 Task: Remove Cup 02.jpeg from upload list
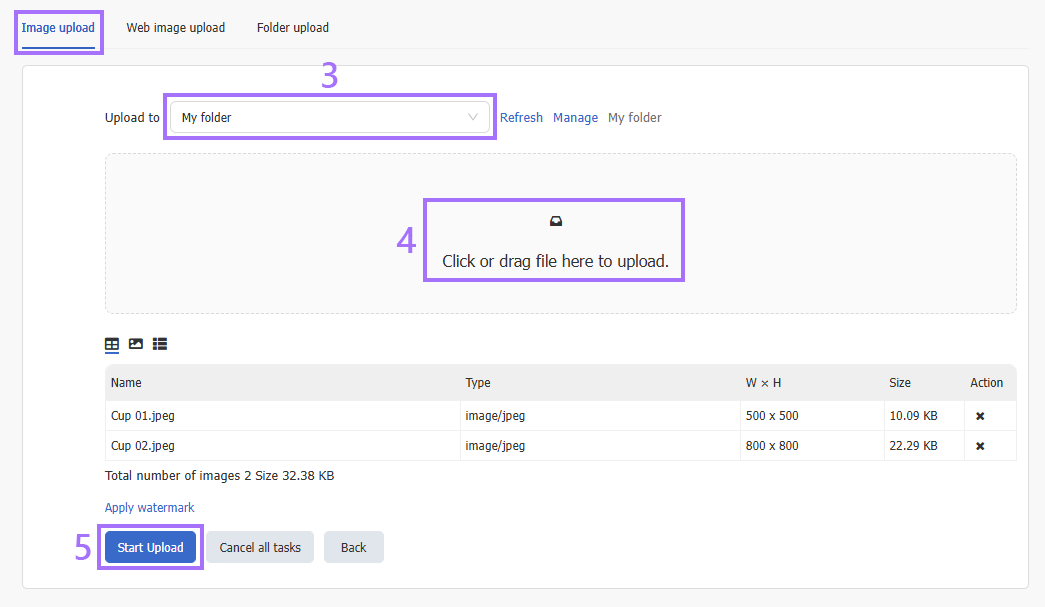click(980, 446)
